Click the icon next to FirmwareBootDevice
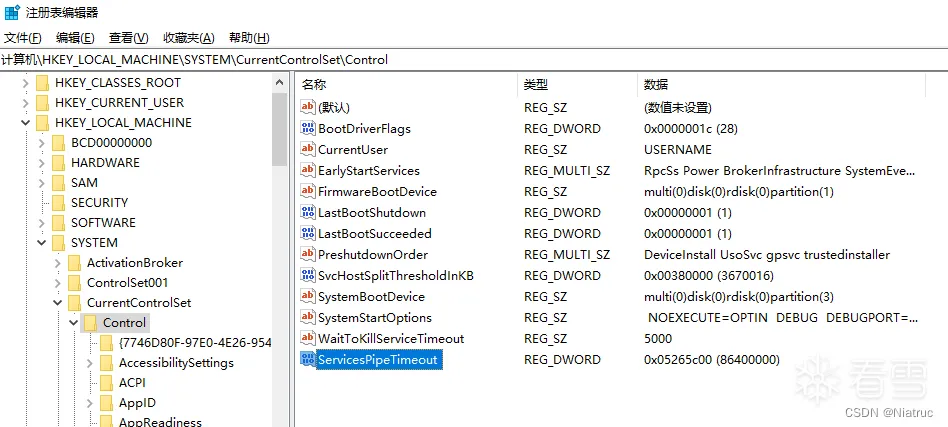This screenshot has height=427, width=948. tap(308, 192)
